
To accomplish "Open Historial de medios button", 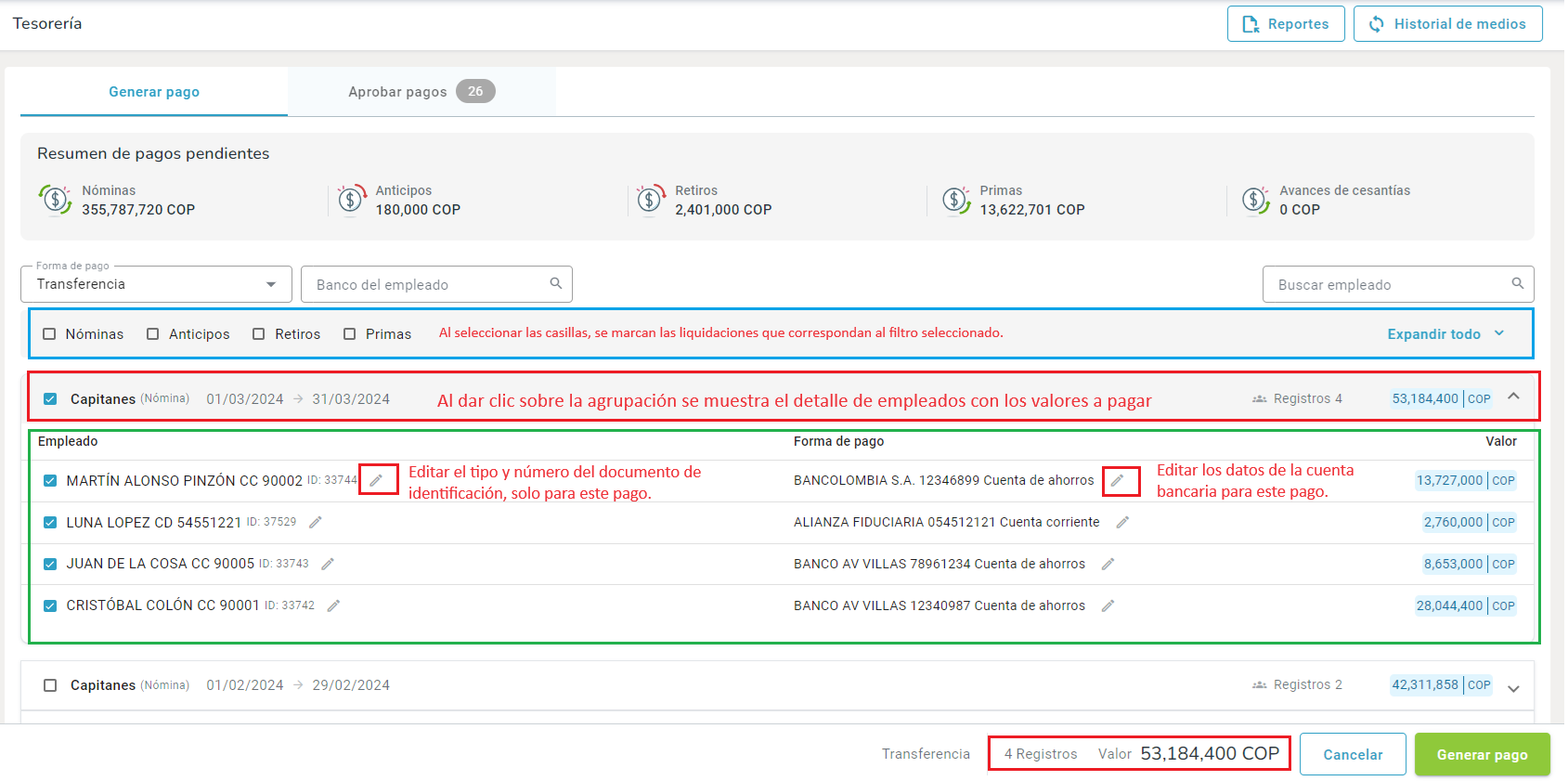I will pos(1448,24).
